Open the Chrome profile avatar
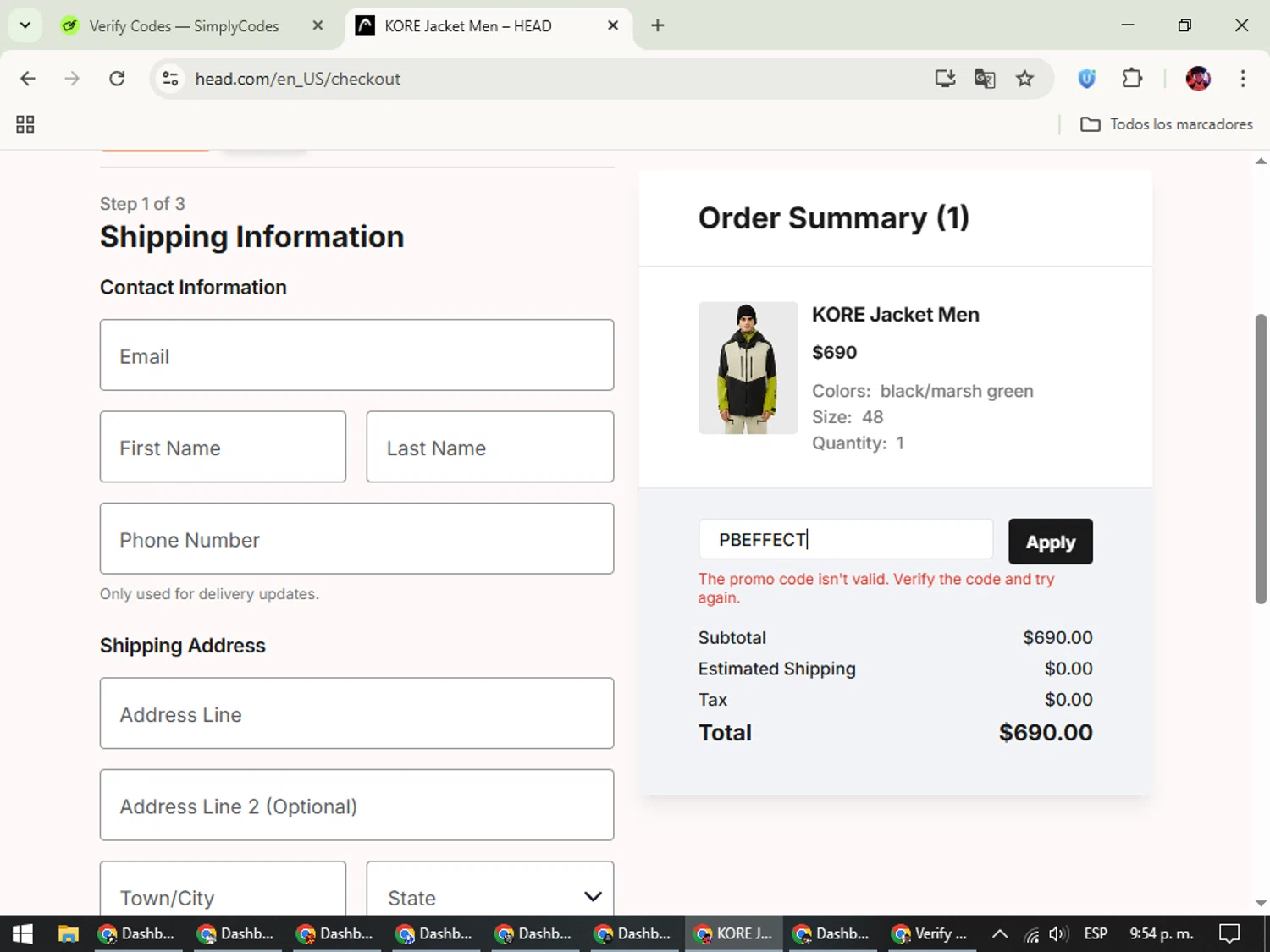 [1198, 79]
